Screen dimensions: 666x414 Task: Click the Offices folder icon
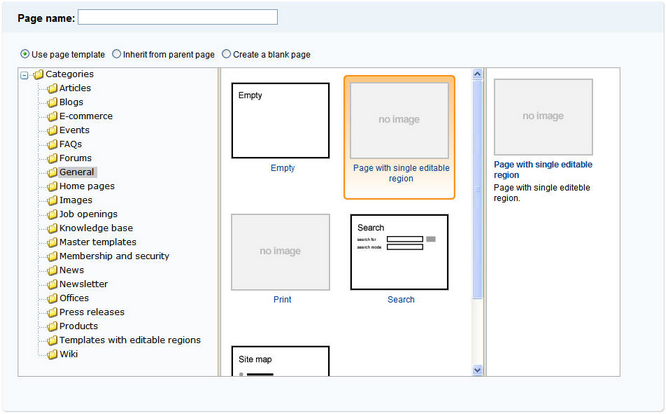52,299
